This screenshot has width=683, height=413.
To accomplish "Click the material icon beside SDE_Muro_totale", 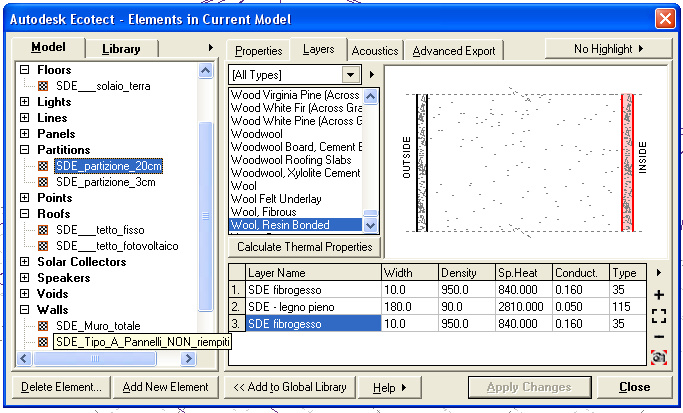I will pyautogui.click(x=43, y=326).
